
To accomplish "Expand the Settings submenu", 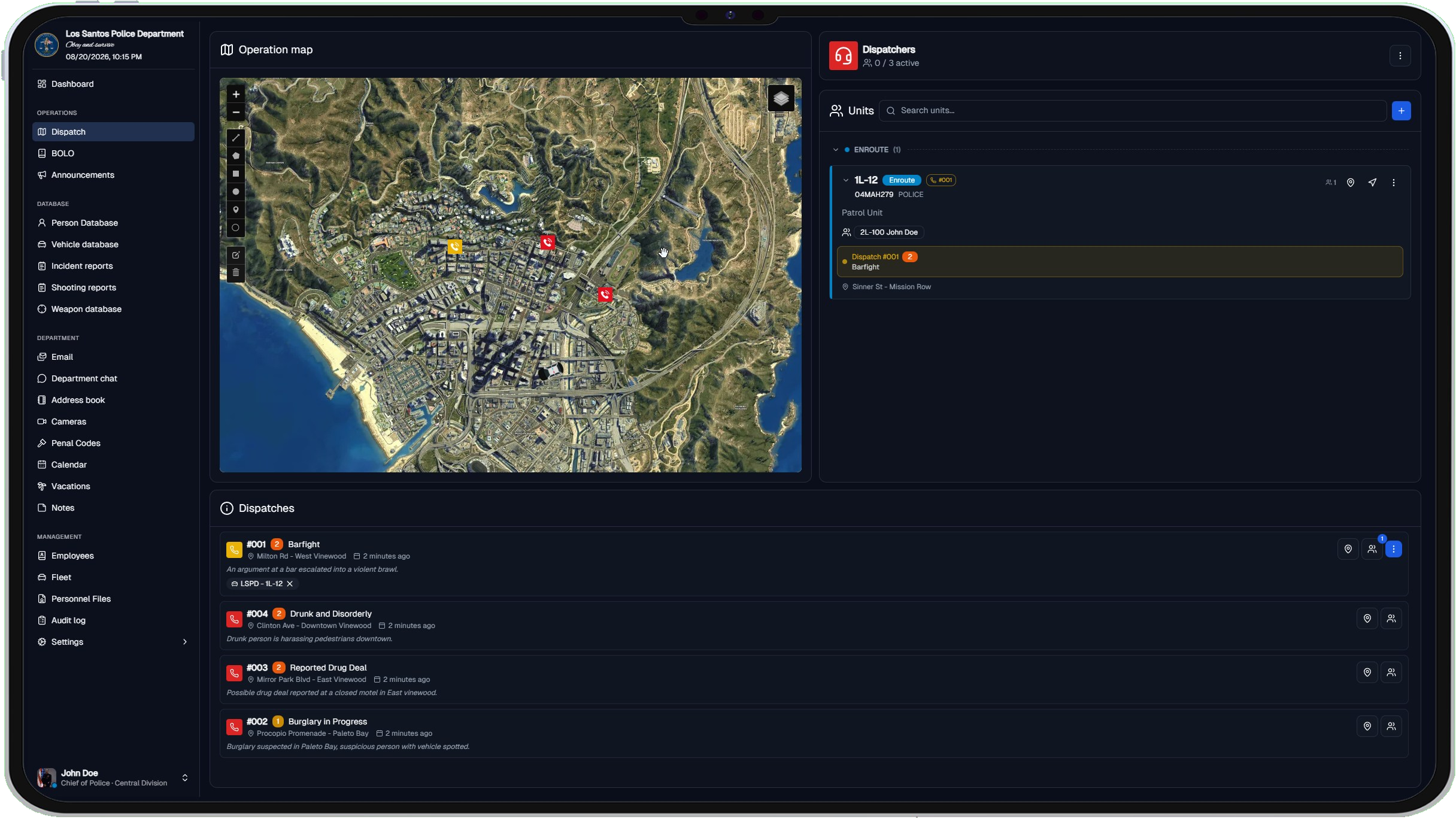I will click(x=113, y=642).
